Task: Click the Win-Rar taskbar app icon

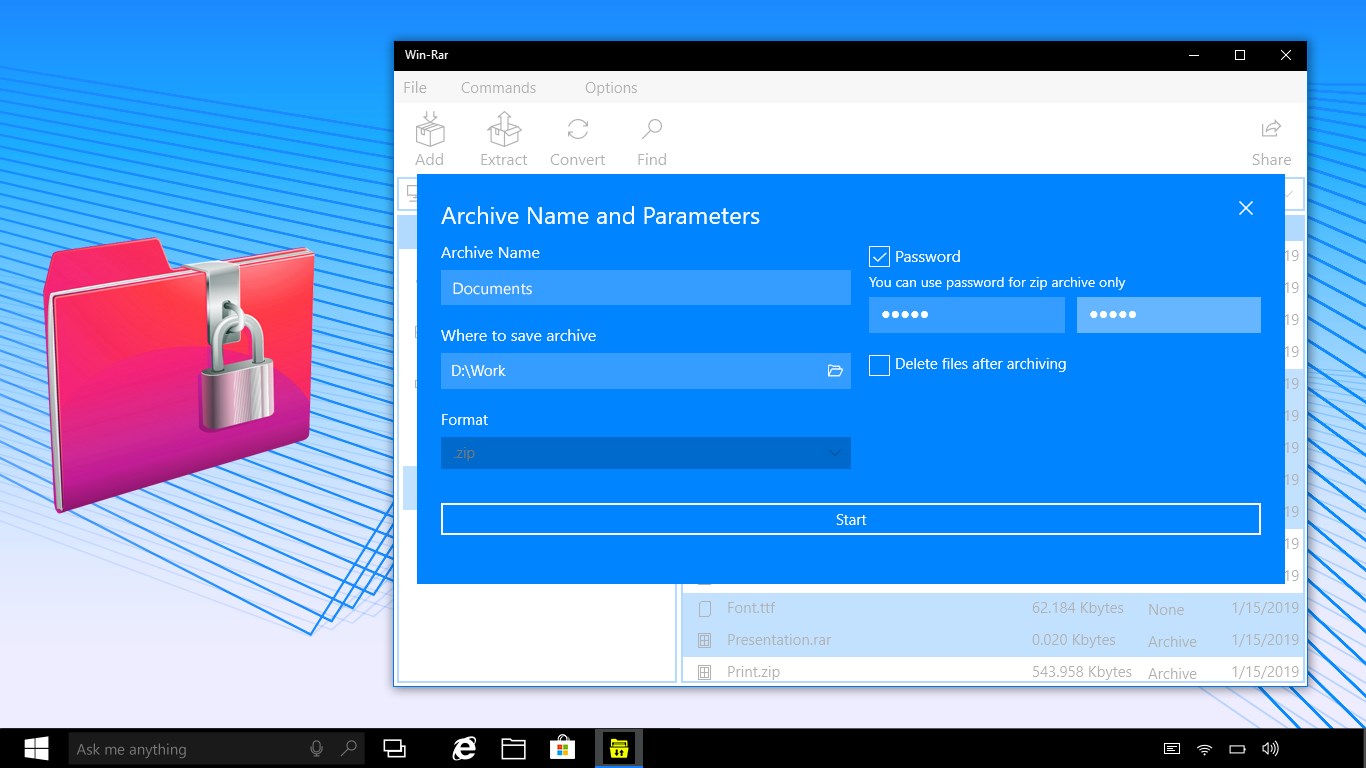Action: 619,748
